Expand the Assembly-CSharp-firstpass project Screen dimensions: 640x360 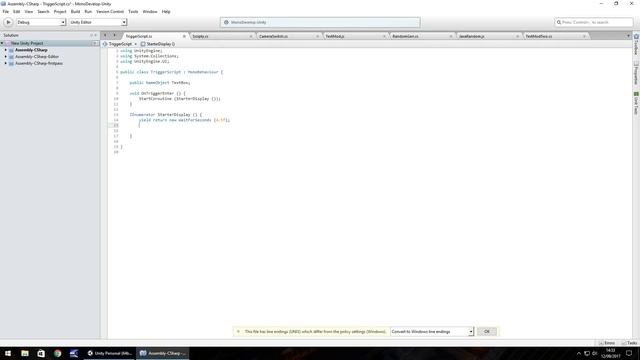tap(6, 63)
